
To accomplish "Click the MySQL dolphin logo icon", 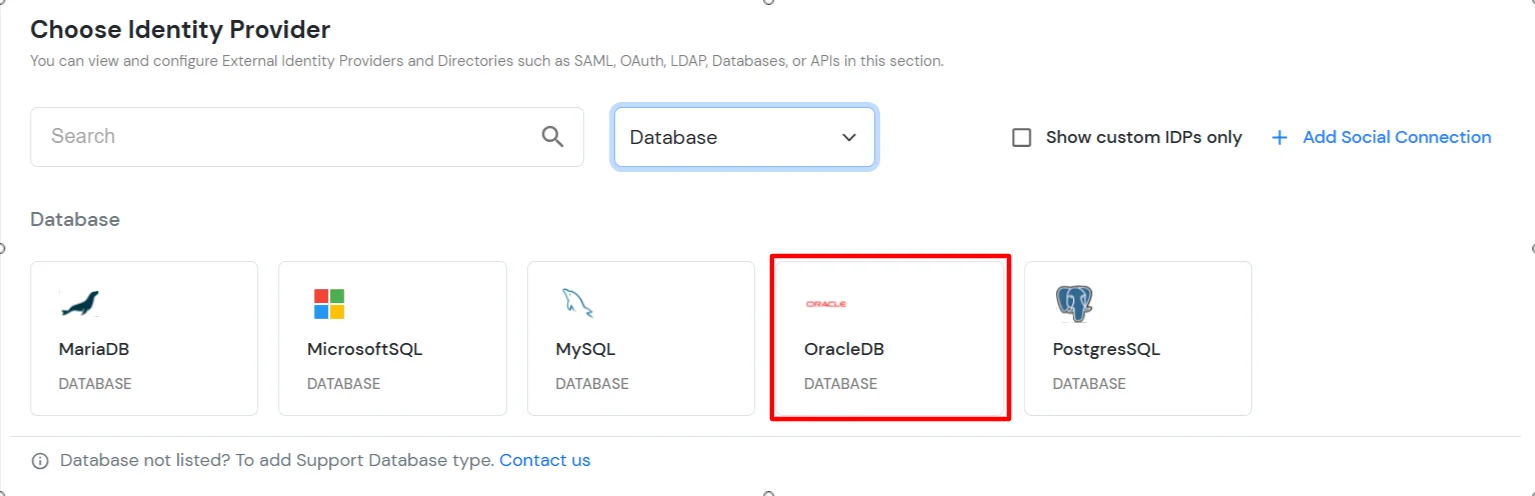I will (x=576, y=303).
